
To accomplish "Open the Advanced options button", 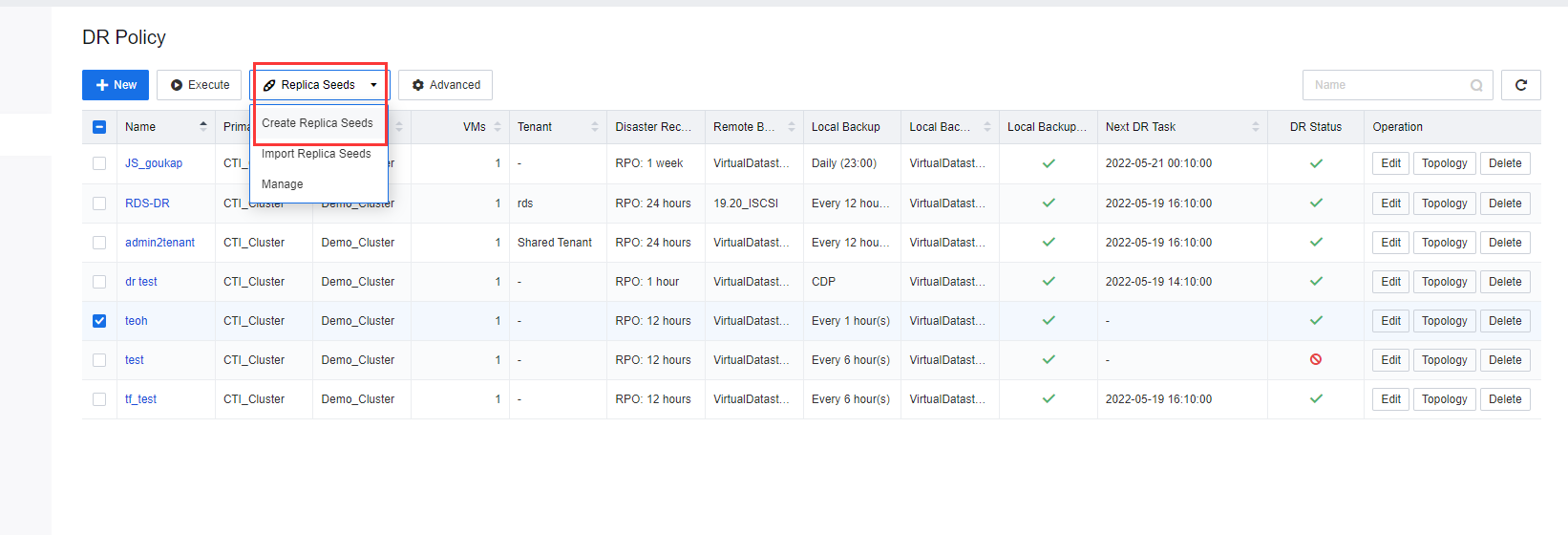I will tap(445, 85).
